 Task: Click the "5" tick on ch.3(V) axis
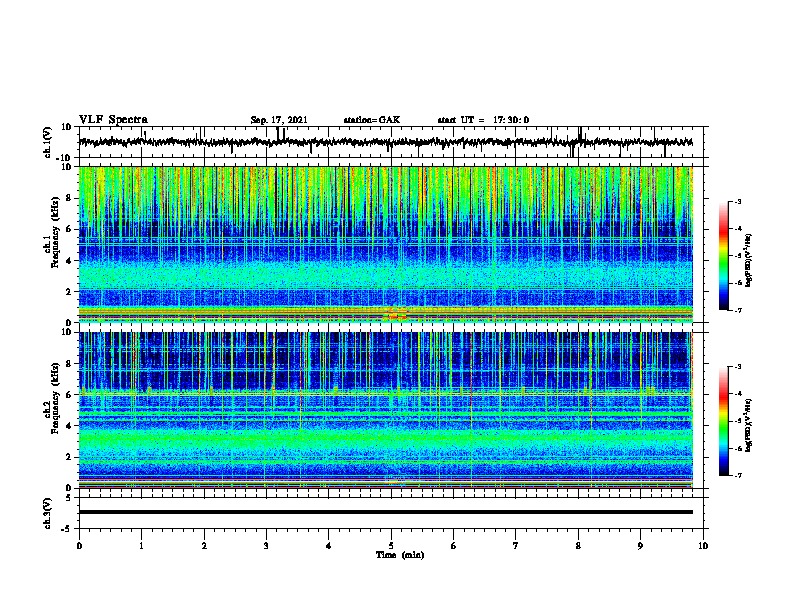point(69,498)
